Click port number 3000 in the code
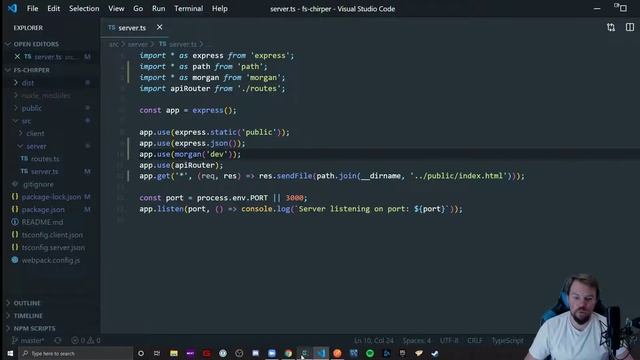The image size is (640, 360). (294, 198)
